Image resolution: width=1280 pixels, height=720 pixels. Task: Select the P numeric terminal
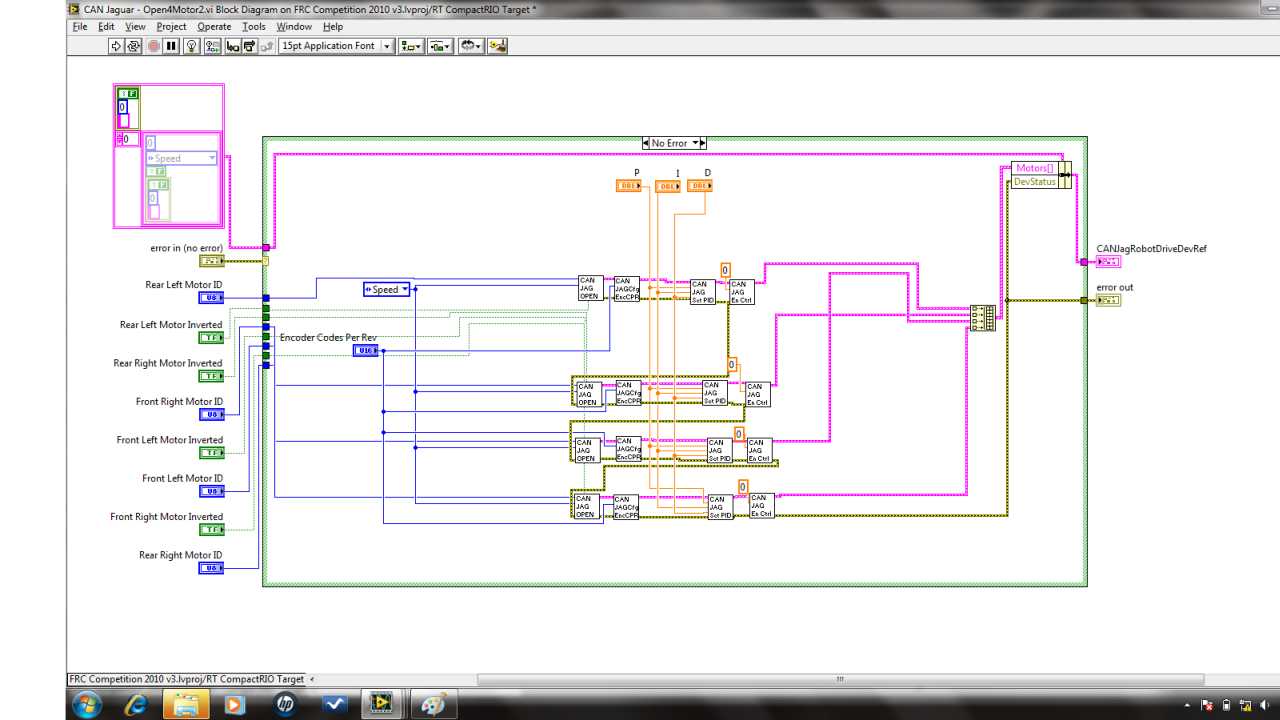[629, 186]
